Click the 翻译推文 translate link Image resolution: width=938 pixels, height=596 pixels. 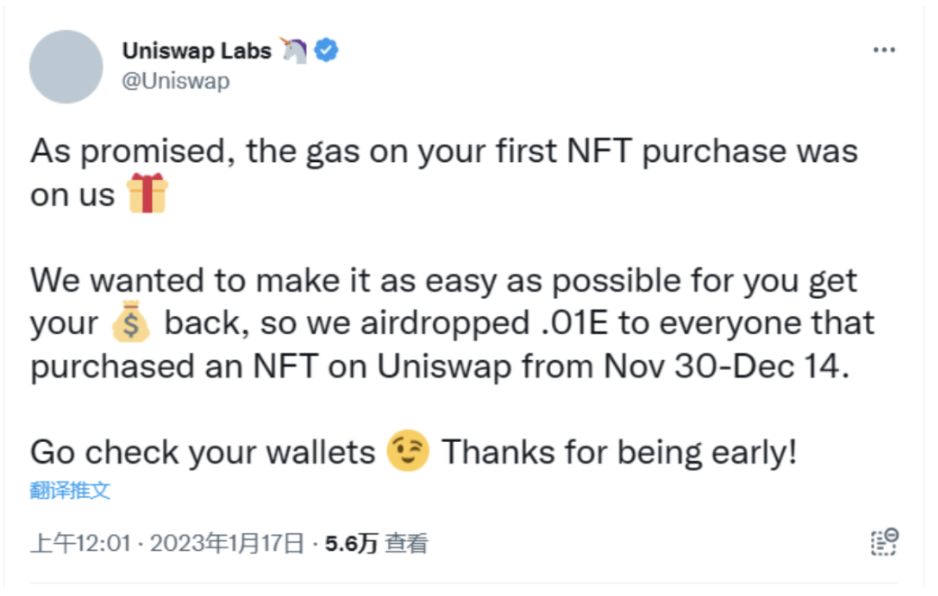point(70,490)
